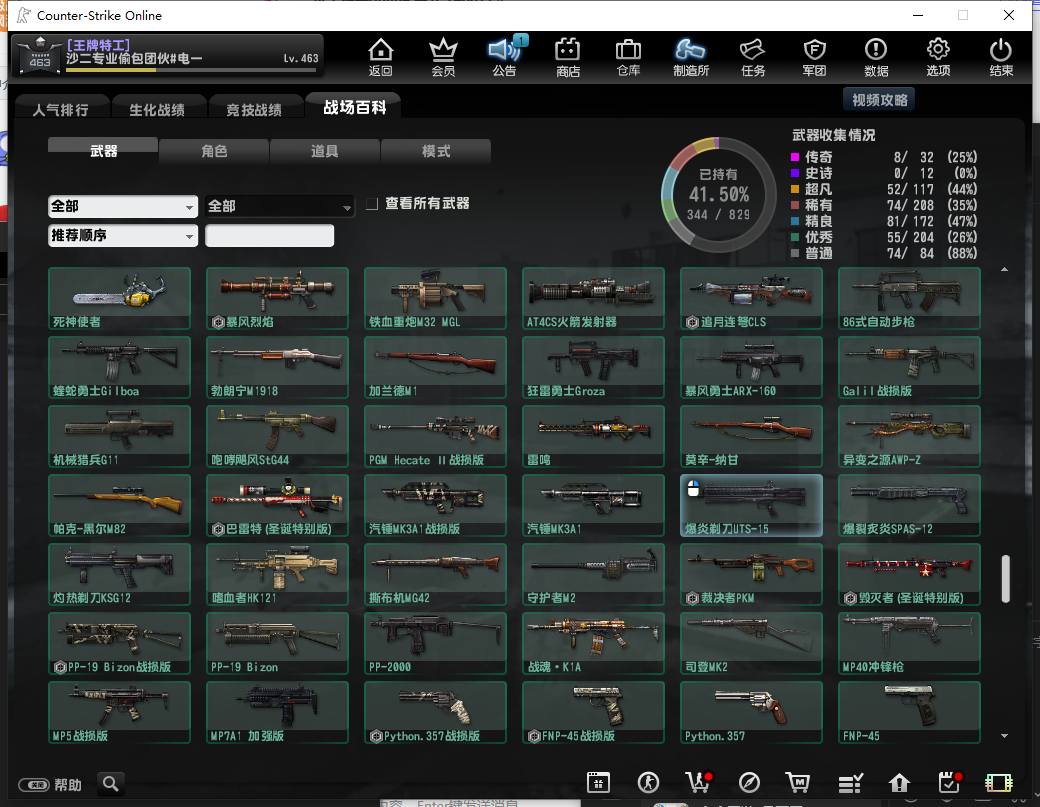
Task: Click the 视频攻略 button
Action: tap(879, 100)
